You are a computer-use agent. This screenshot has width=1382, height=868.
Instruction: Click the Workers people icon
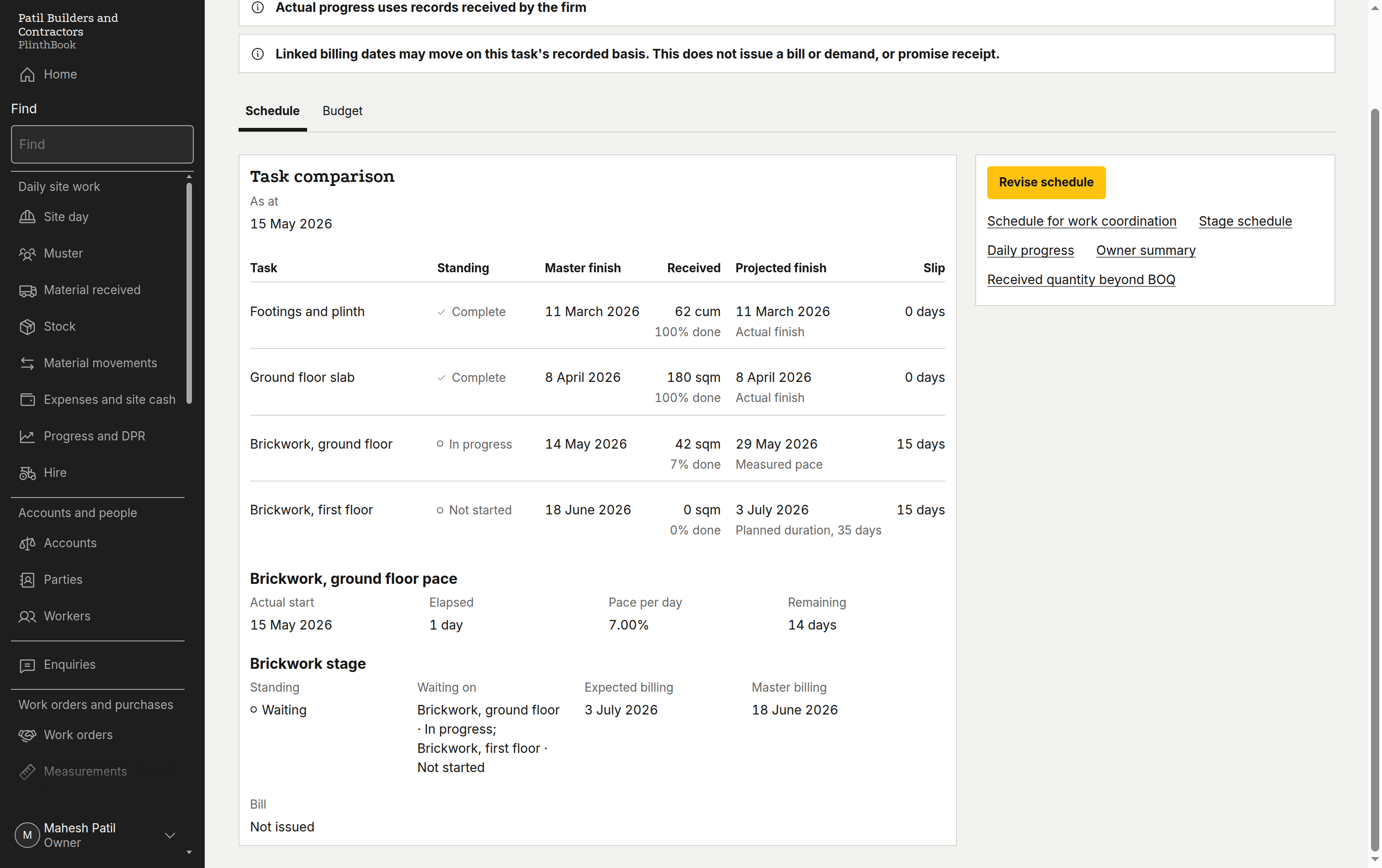pos(27,616)
